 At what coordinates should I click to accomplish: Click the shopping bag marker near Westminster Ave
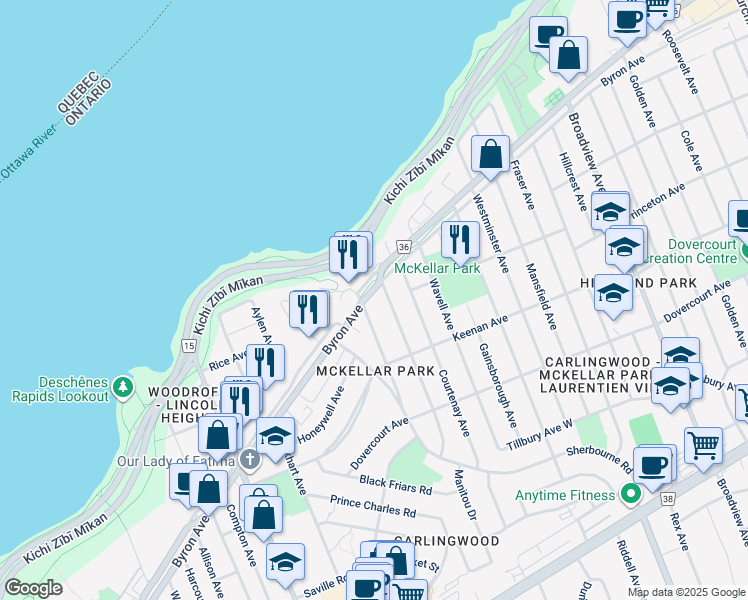[x=490, y=155]
